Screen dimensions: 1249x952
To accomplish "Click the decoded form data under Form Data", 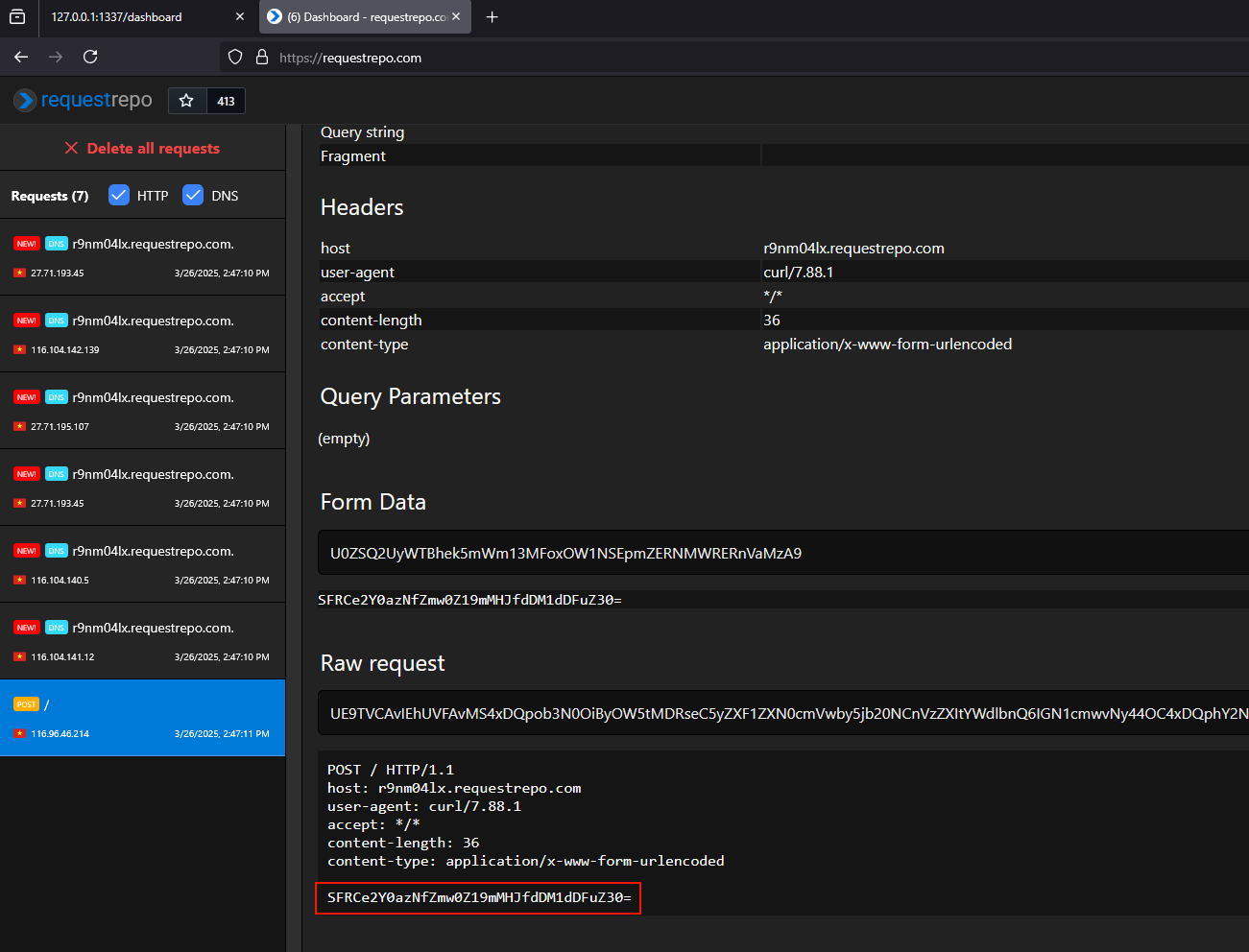I will [x=470, y=600].
